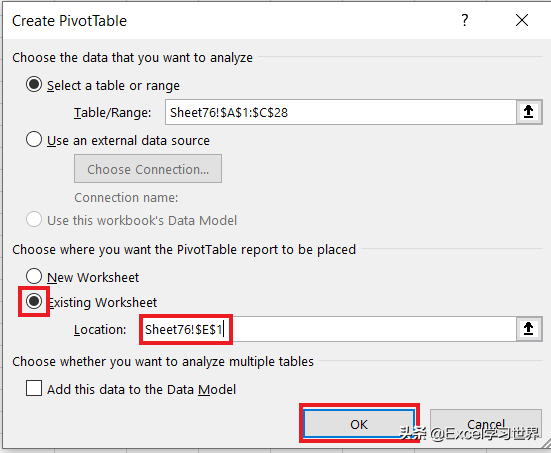
Task: Click the Table/Range: label
Action: pos(112,112)
